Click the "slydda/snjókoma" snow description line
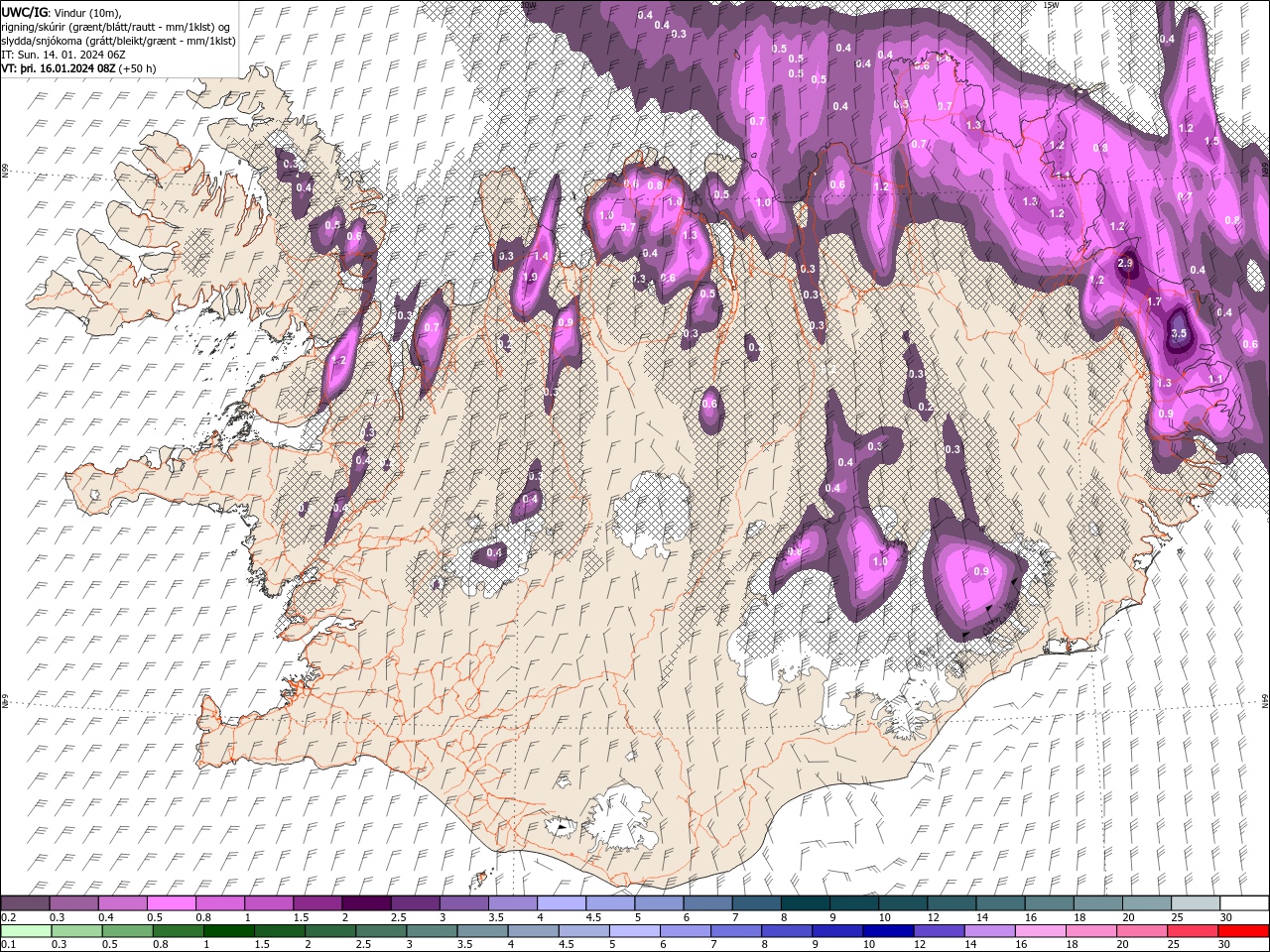This screenshot has width=1270, height=952. click(118, 41)
